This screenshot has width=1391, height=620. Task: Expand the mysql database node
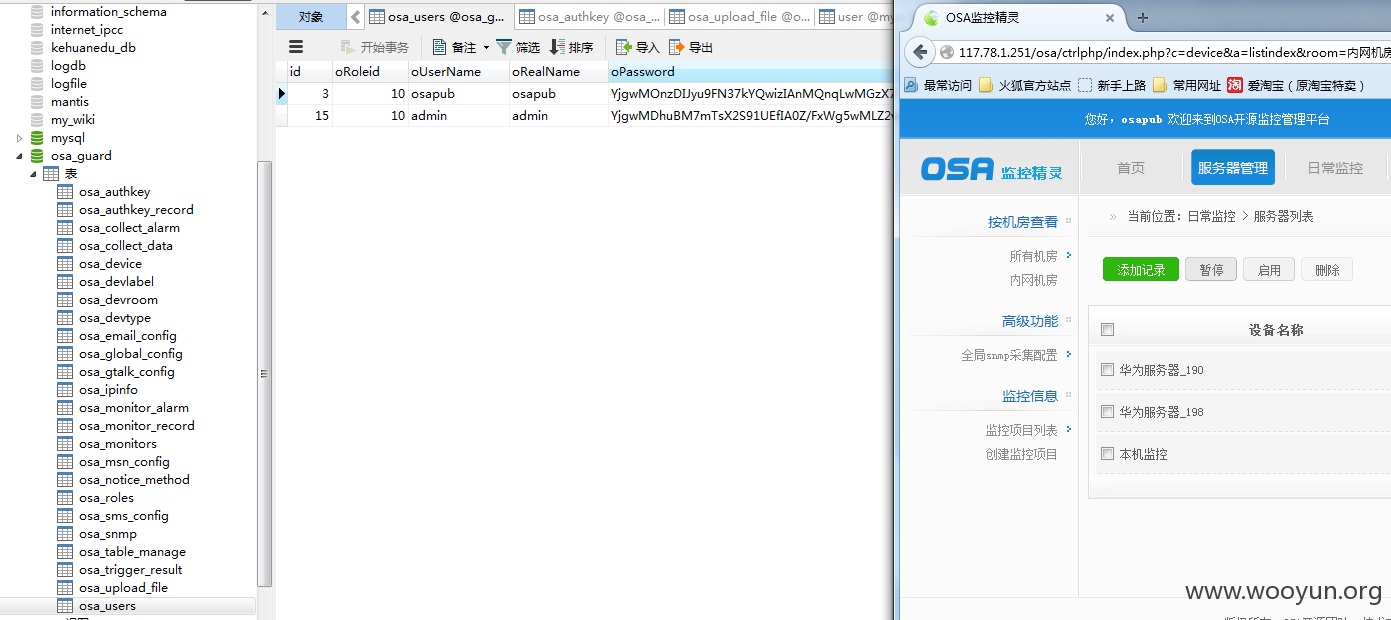pyautogui.click(x=18, y=138)
